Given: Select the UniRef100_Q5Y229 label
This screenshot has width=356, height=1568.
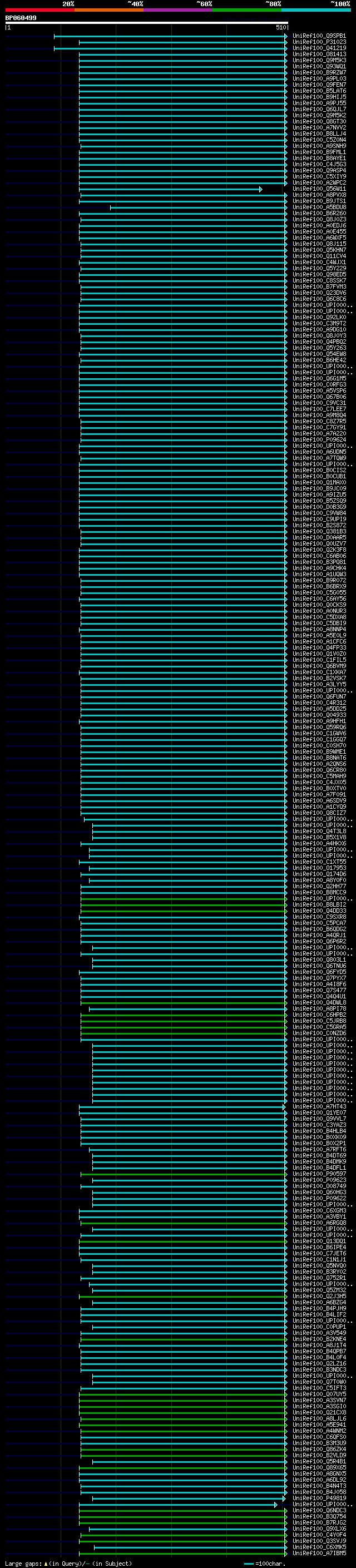Looking at the screenshot, I should [319, 269].
